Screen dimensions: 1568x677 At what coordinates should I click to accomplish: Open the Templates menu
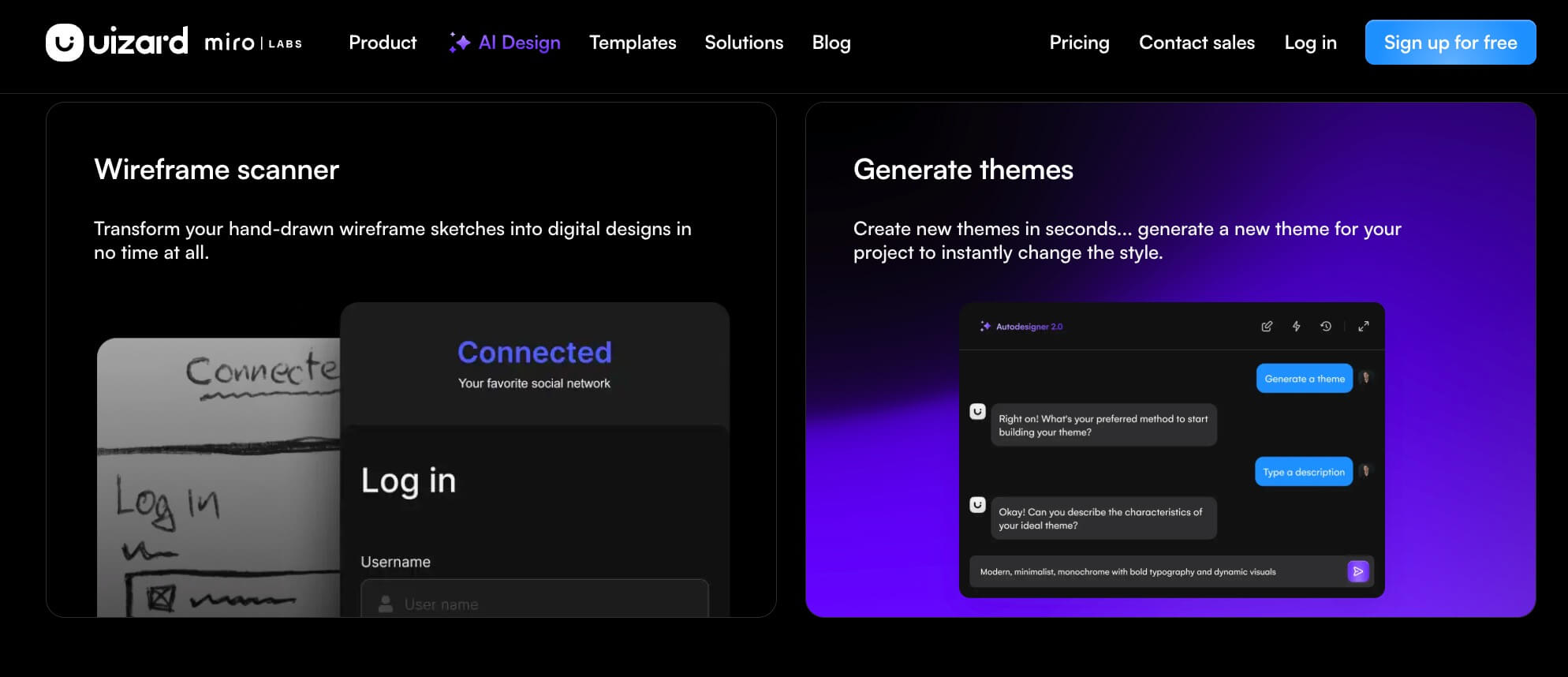click(x=633, y=43)
